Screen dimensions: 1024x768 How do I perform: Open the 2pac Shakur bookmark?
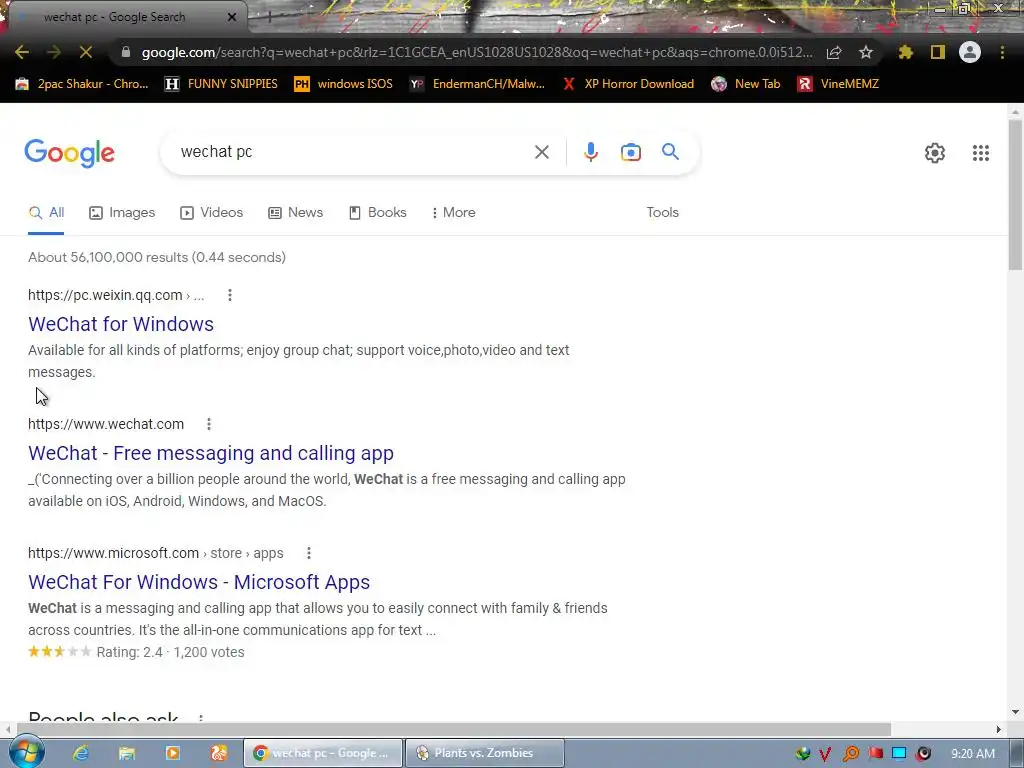point(82,84)
